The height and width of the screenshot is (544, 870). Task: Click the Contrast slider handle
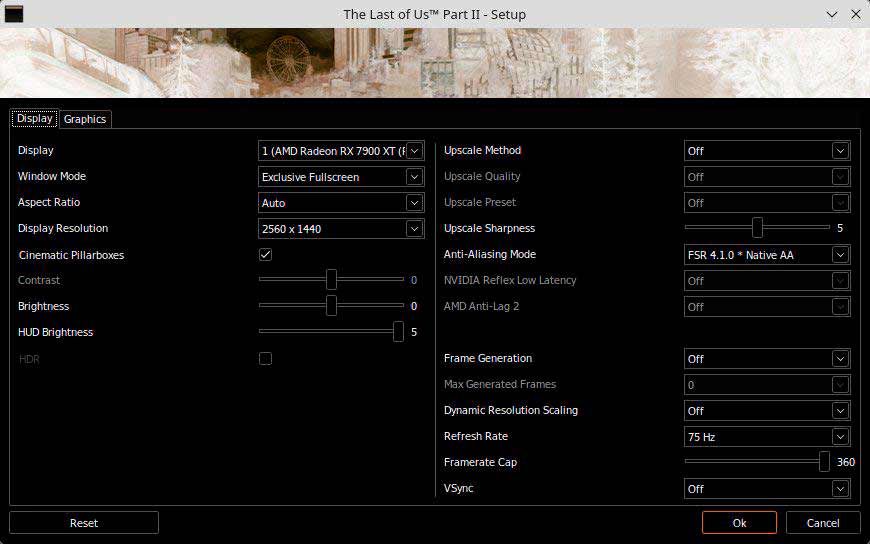tap(331, 280)
